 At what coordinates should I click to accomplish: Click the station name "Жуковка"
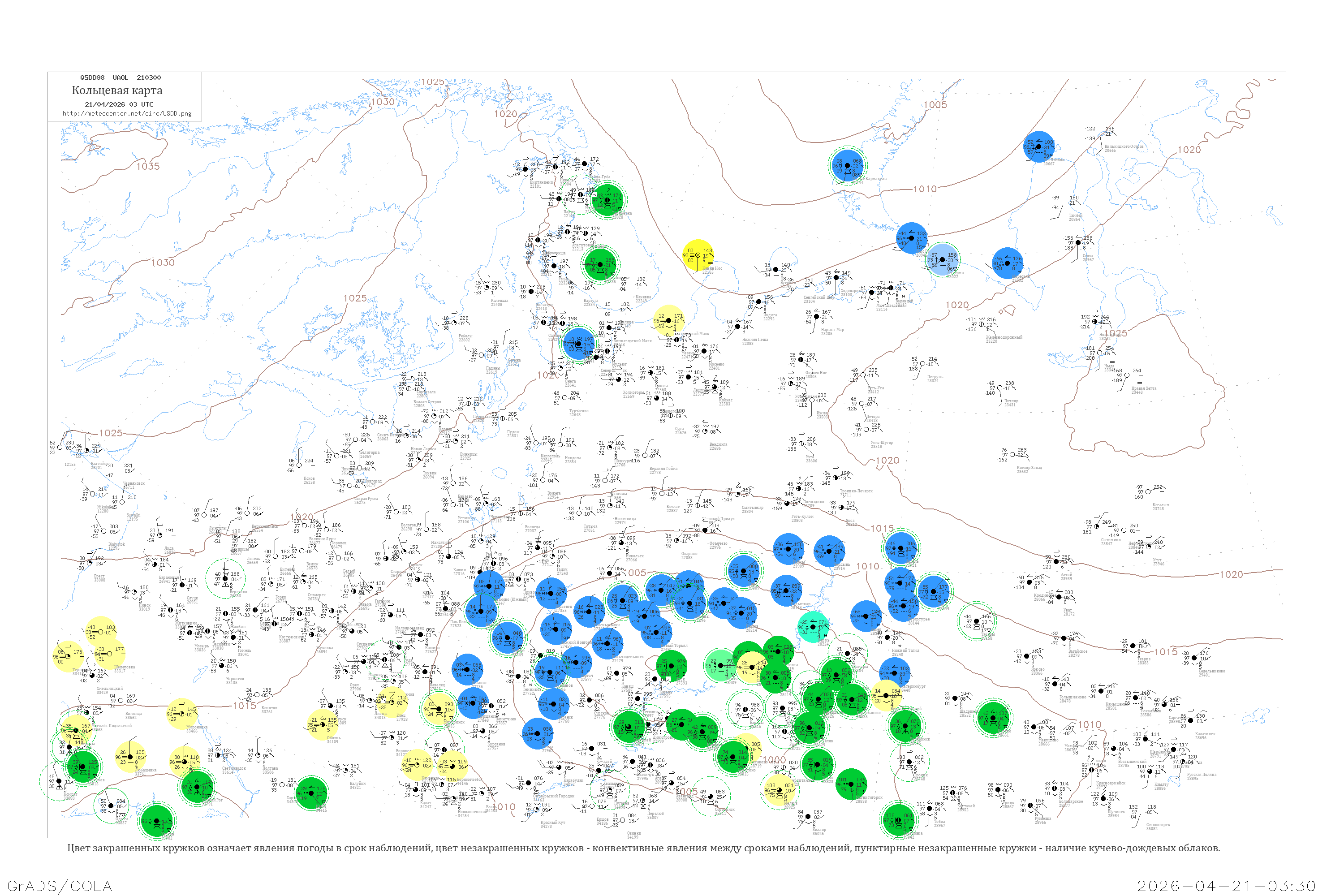(x=325, y=647)
